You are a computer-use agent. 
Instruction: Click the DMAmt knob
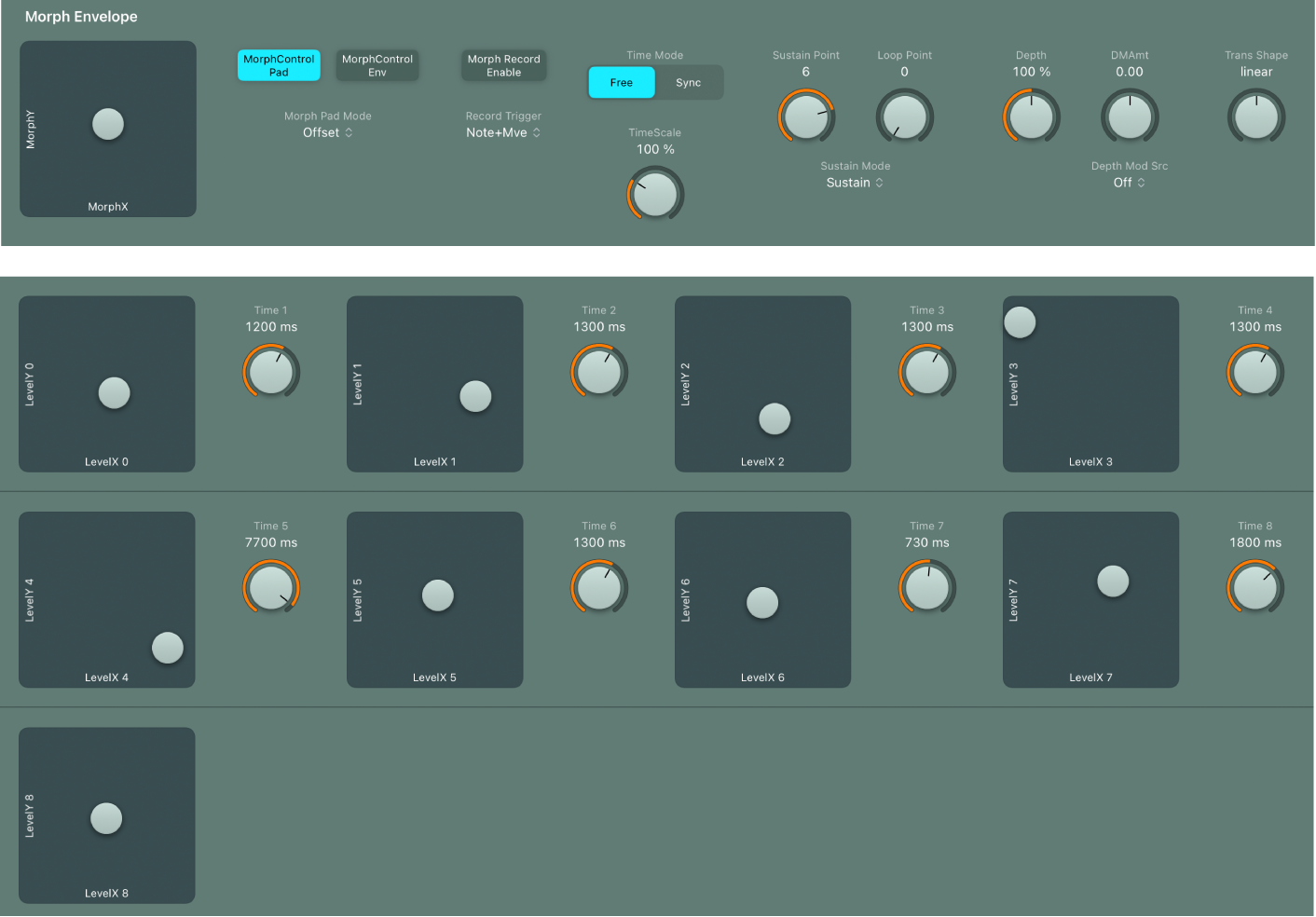1130,116
